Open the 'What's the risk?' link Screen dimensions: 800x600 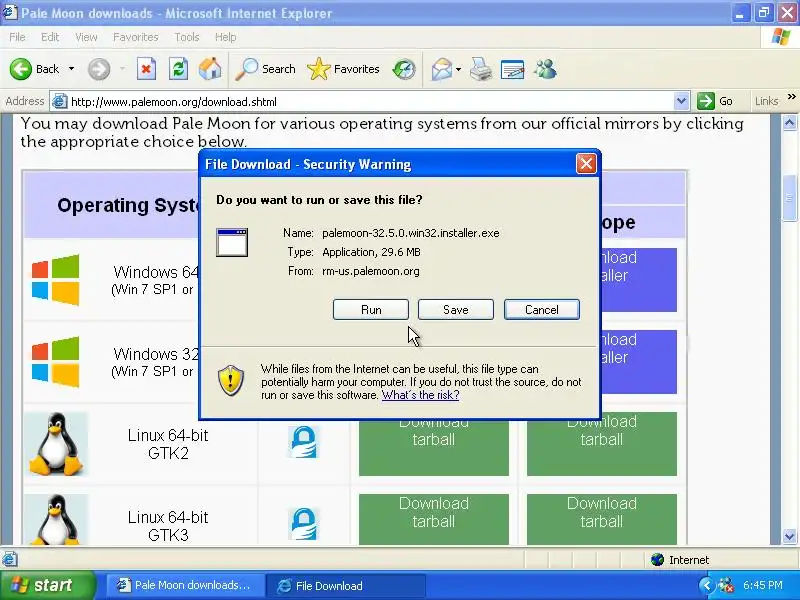click(x=420, y=395)
